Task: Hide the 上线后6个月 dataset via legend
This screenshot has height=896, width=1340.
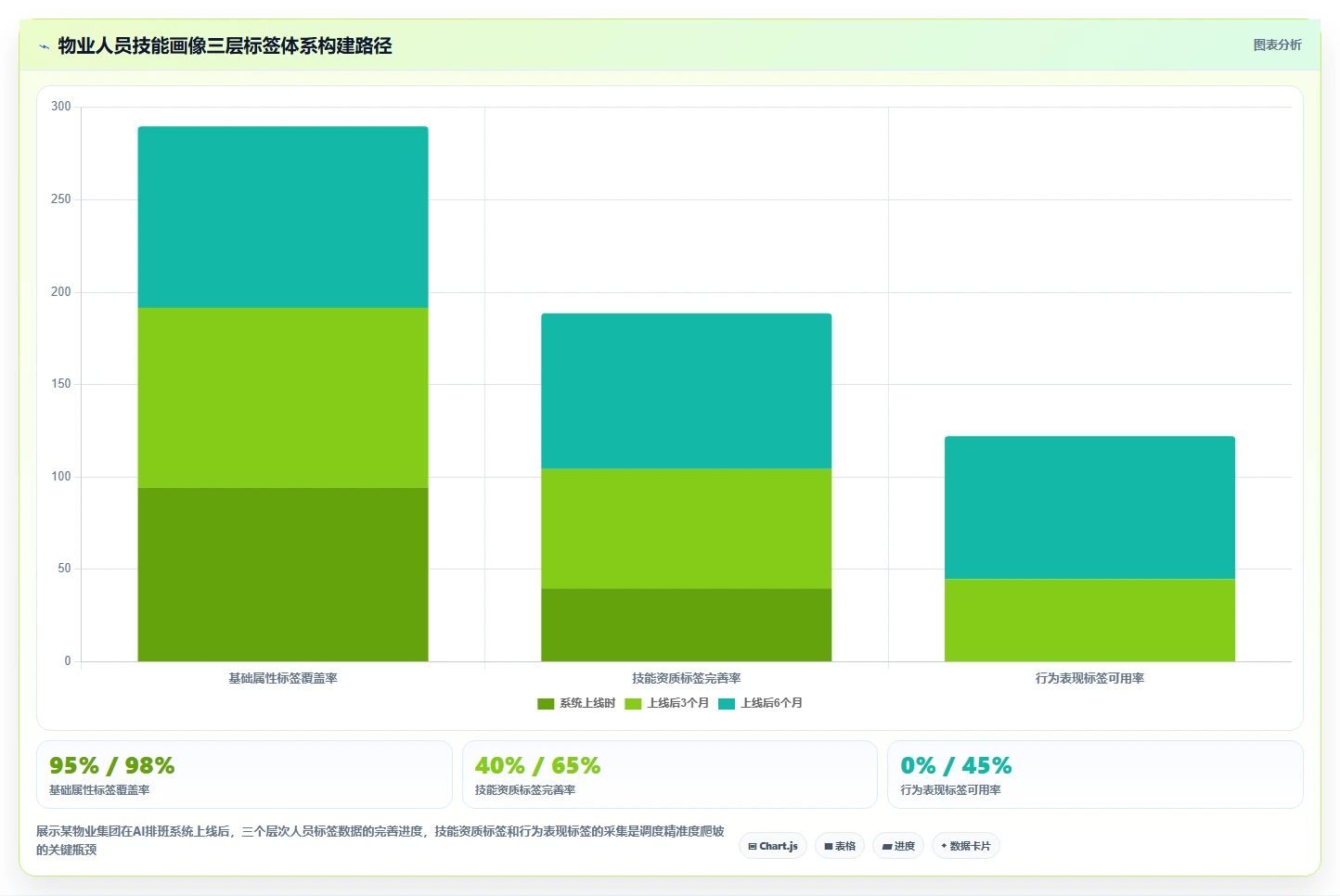Action: [760, 704]
